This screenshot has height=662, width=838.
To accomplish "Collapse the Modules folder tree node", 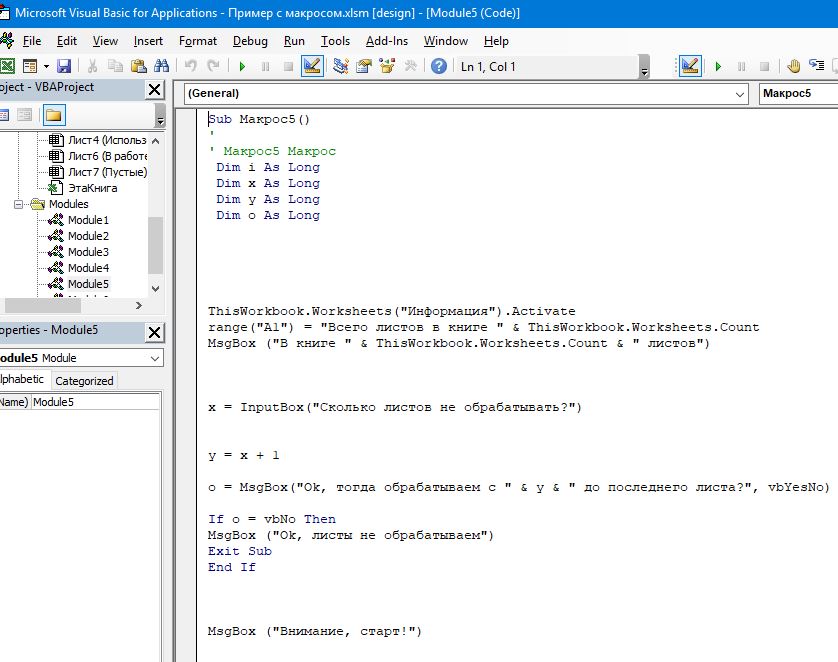I will click(x=19, y=204).
